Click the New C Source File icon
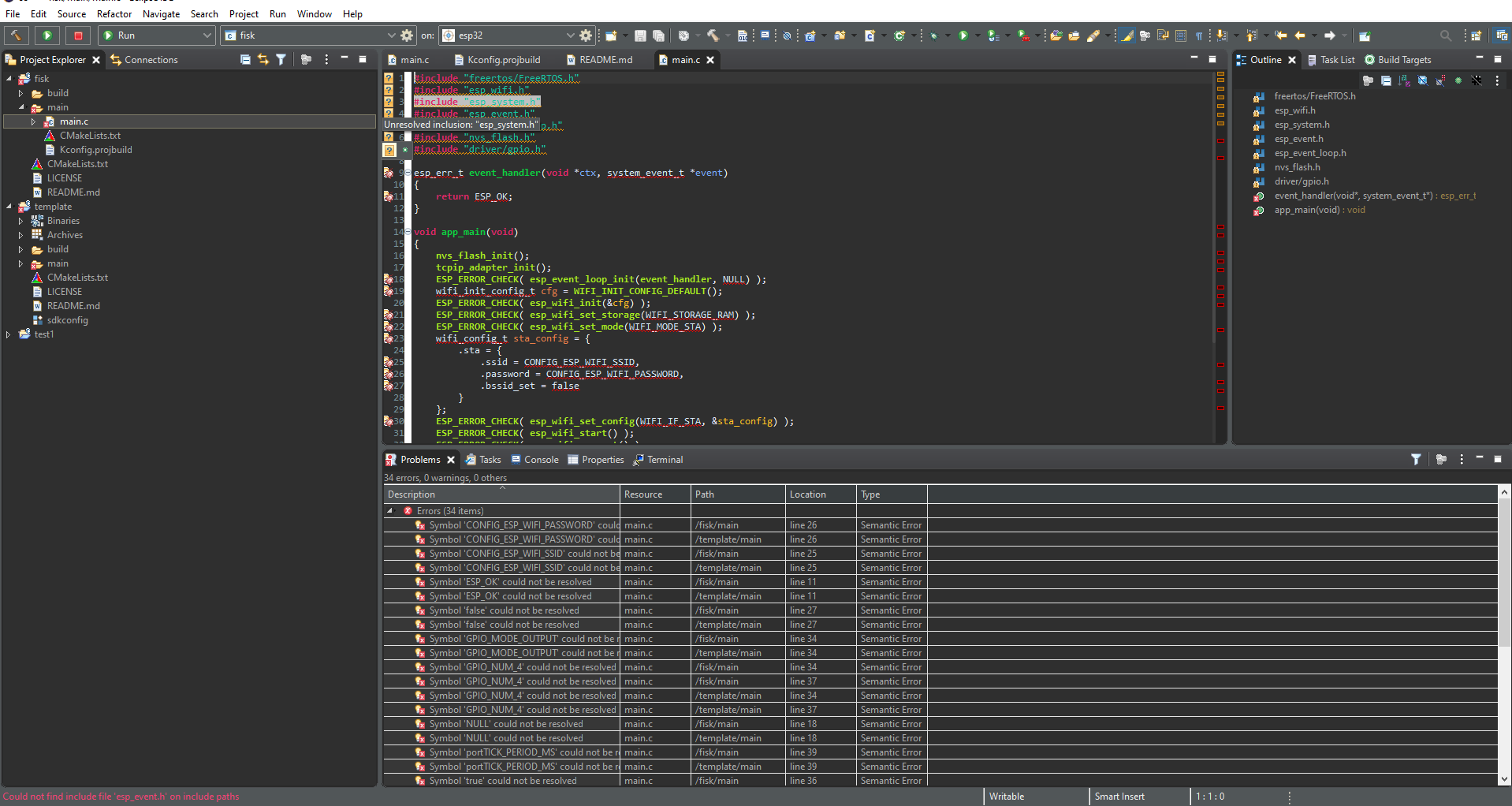This screenshot has height=806, width=1512. point(870,35)
